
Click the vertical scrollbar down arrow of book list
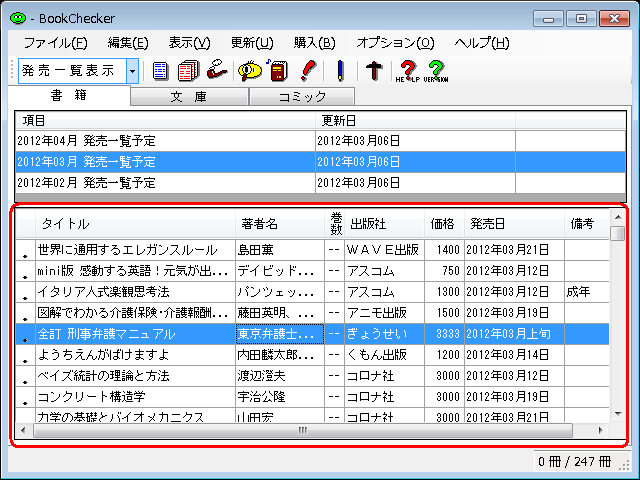(x=618, y=414)
